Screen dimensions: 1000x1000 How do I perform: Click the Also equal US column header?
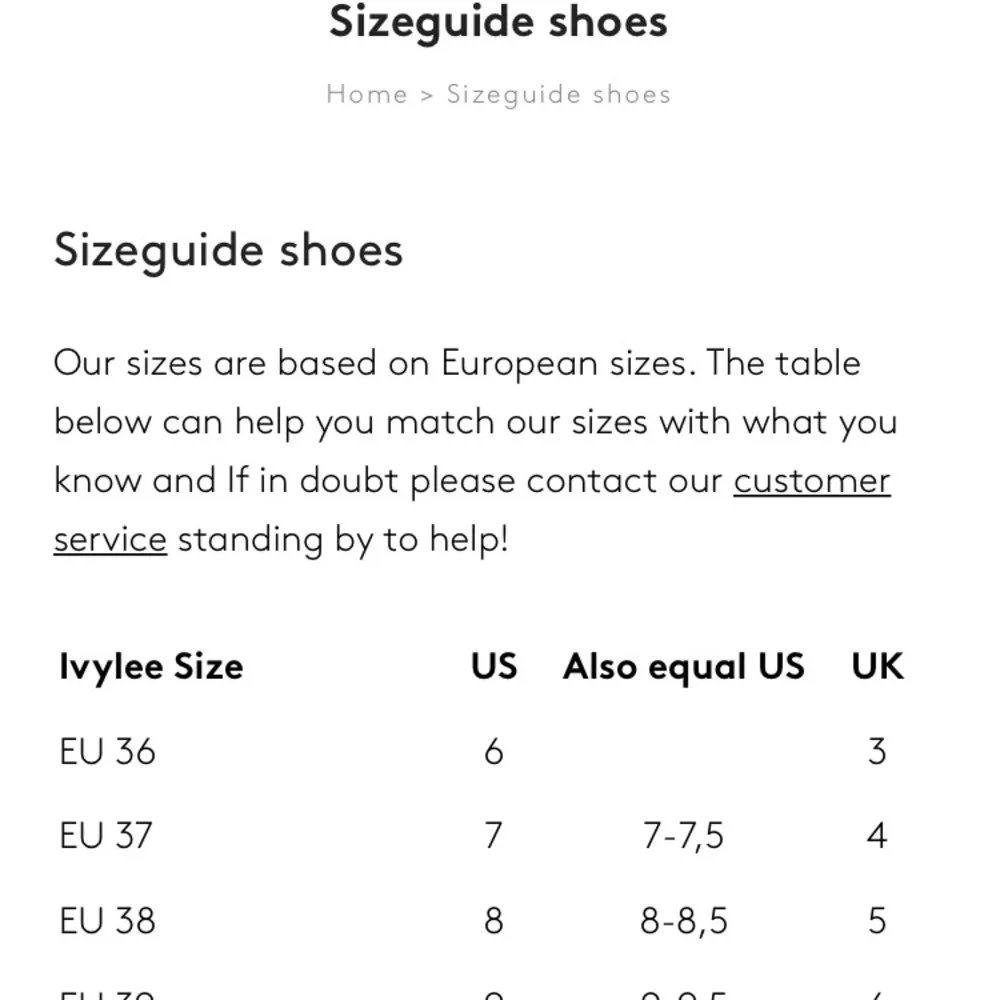[684, 666]
